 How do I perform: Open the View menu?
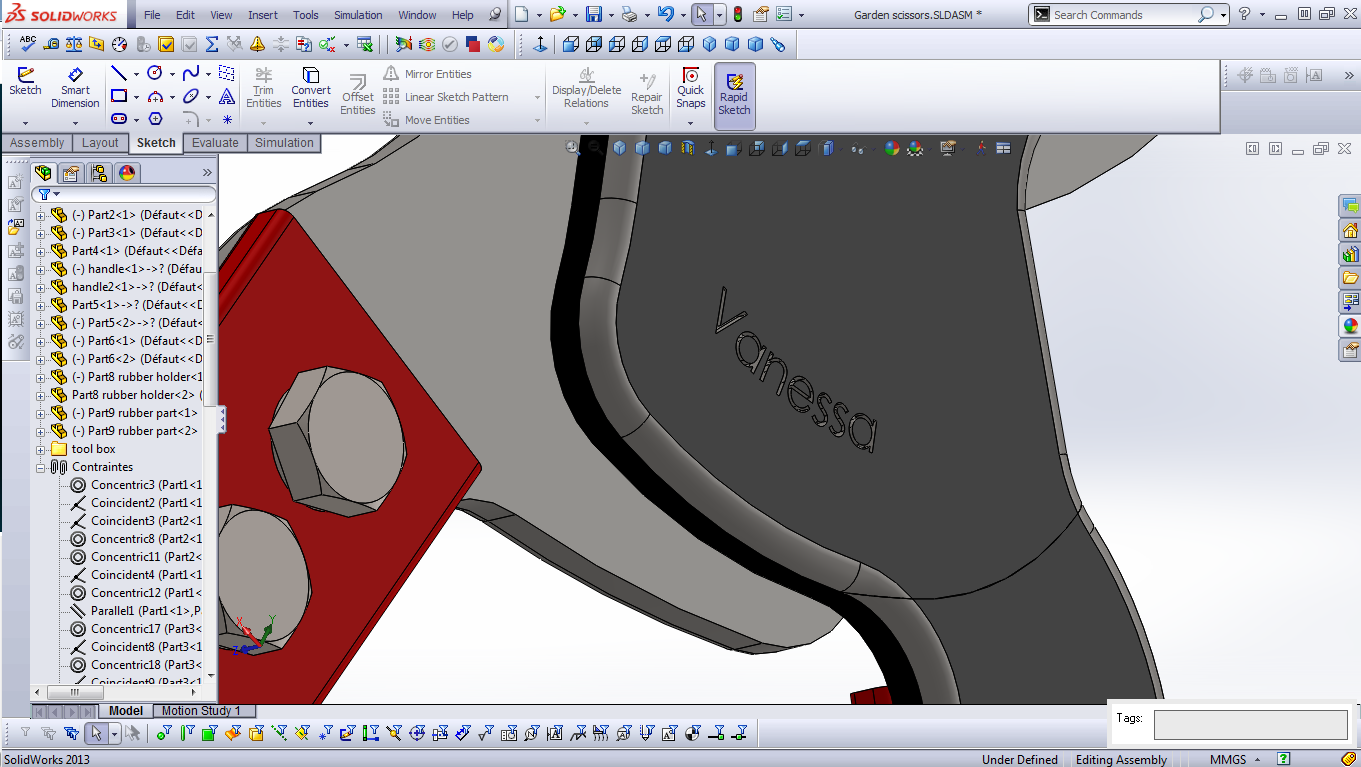(x=221, y=15)
